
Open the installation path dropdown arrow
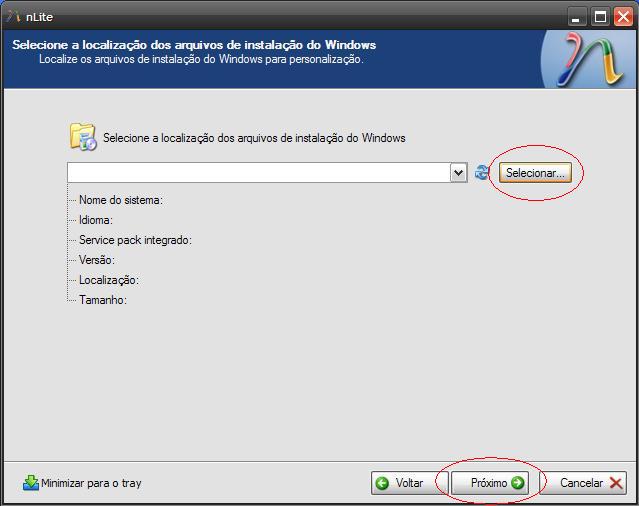pos(458,173)
